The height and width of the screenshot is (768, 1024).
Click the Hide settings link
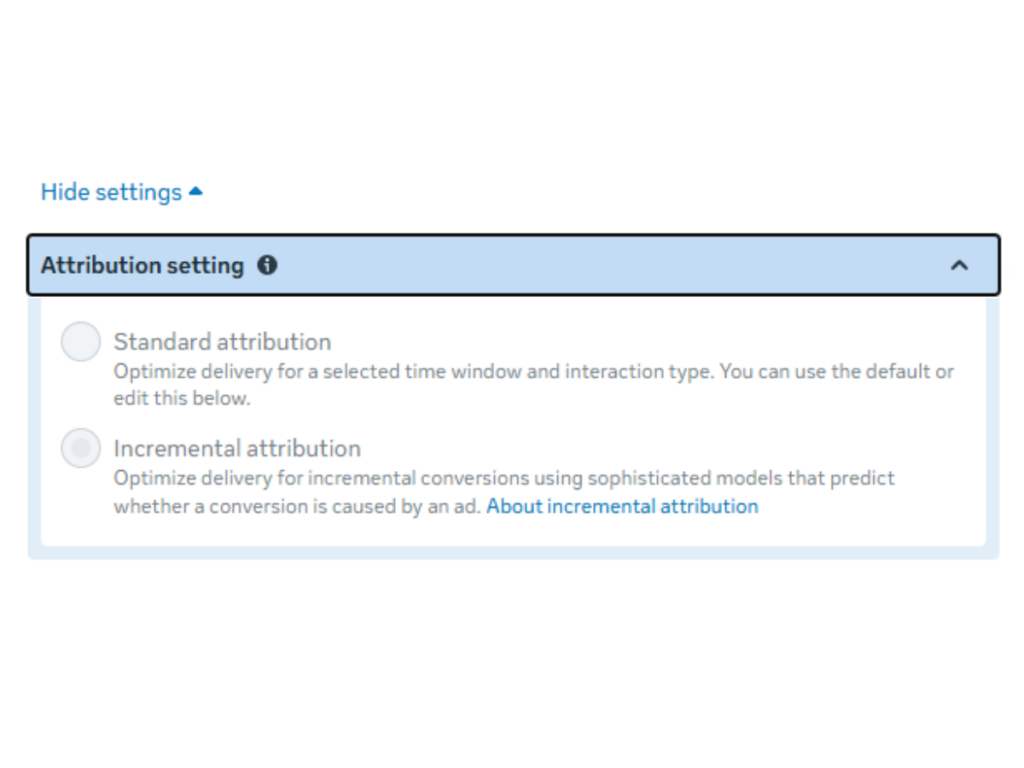111,192
